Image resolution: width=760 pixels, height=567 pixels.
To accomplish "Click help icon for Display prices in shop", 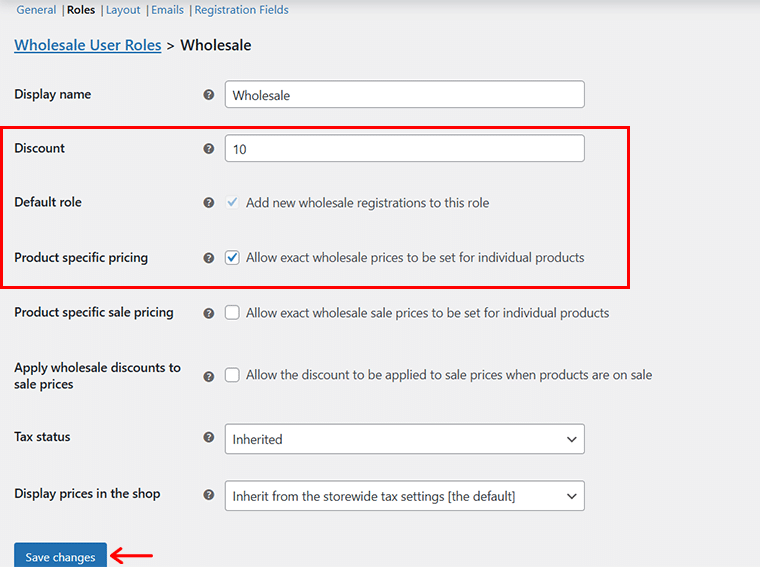I will click(x=208, y=494).
